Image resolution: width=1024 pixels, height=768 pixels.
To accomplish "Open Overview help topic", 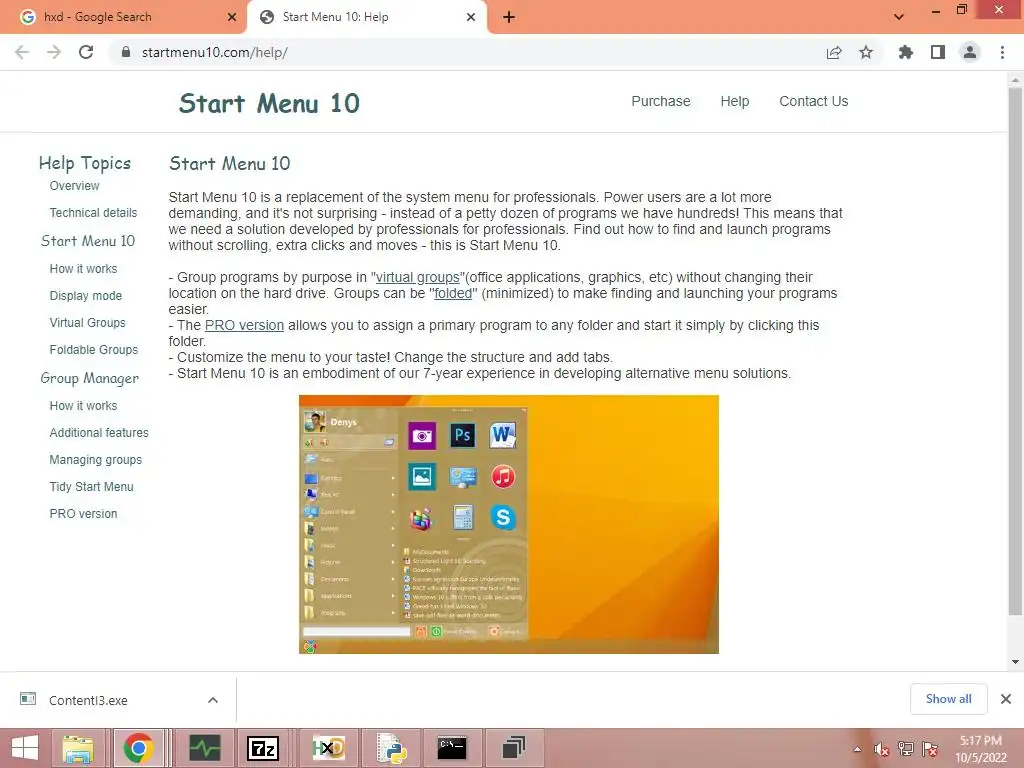I will tap(74, 185).
